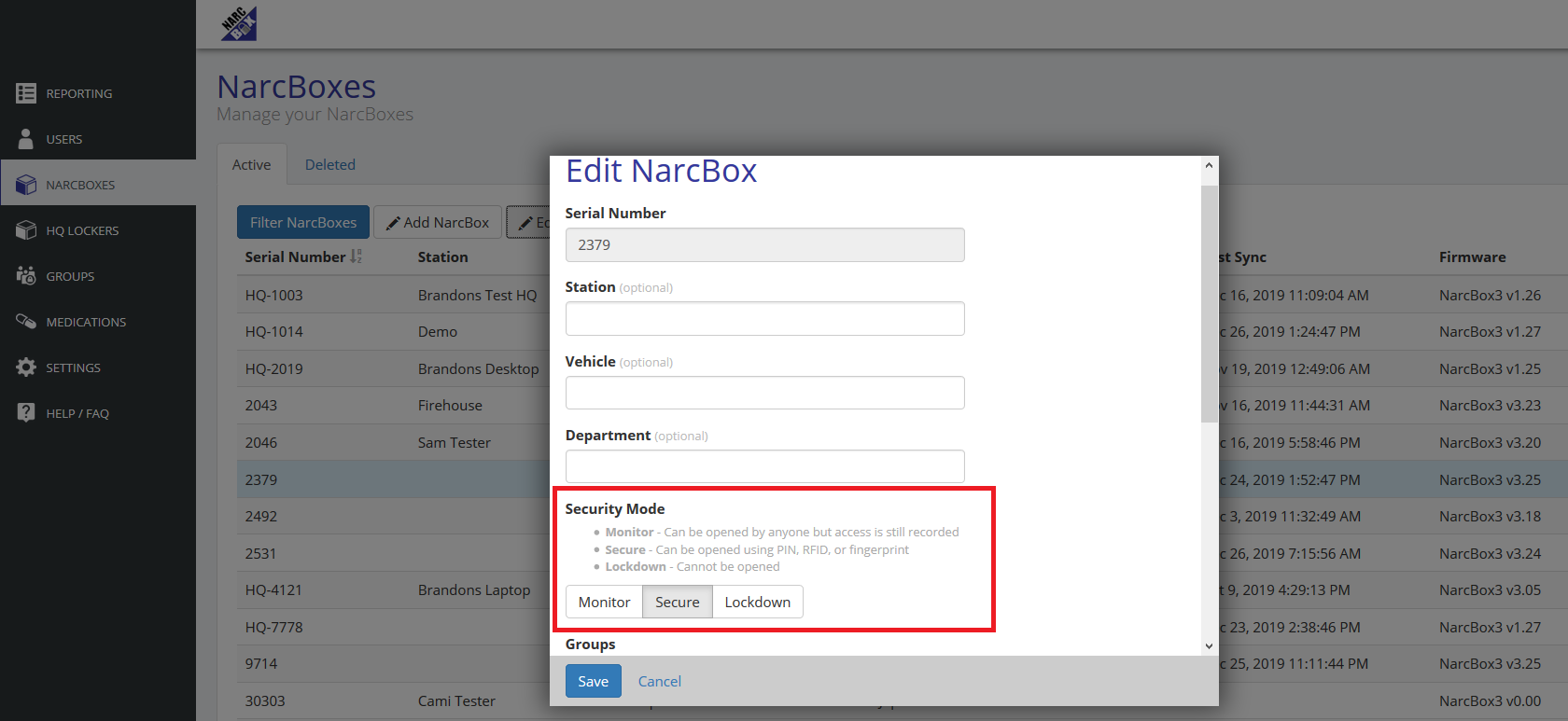Save the NarcBox edits

593,681
